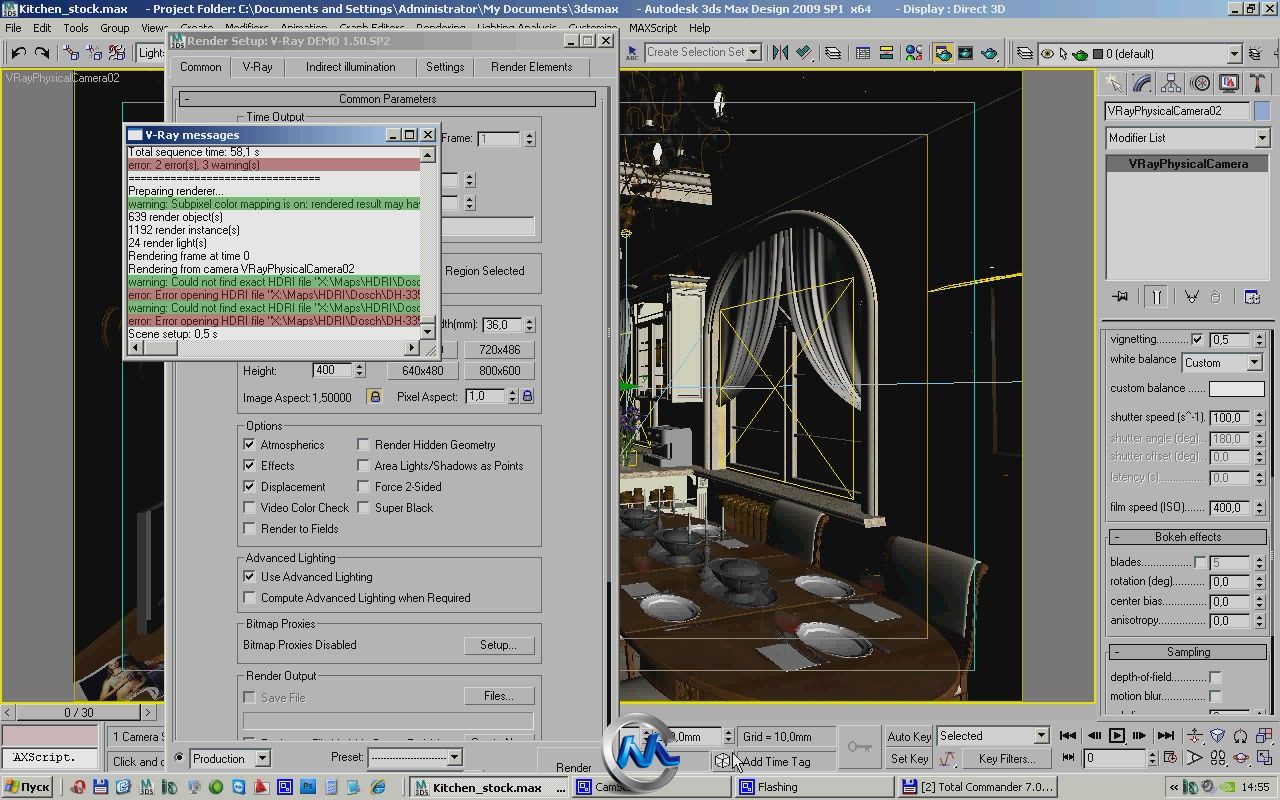Enable Compute Advanced Lighting when Required
The height and width of the screenshot is (800, 1280).
point(250,598)
